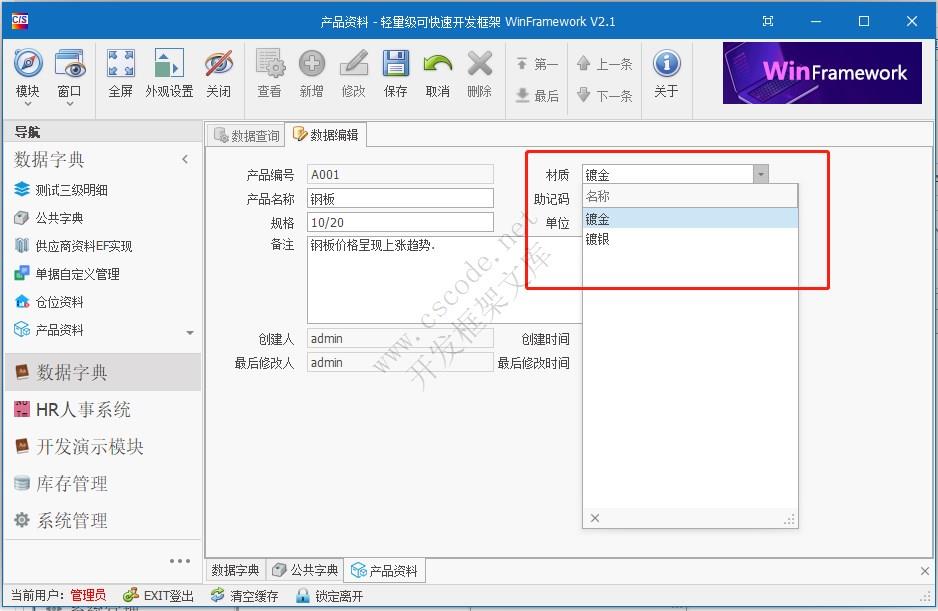Image resolution: width=938 pixels, height=611 pixels.
Task: Click the 取消 (cancel) toolbar icon
Action: coord(436,73)
